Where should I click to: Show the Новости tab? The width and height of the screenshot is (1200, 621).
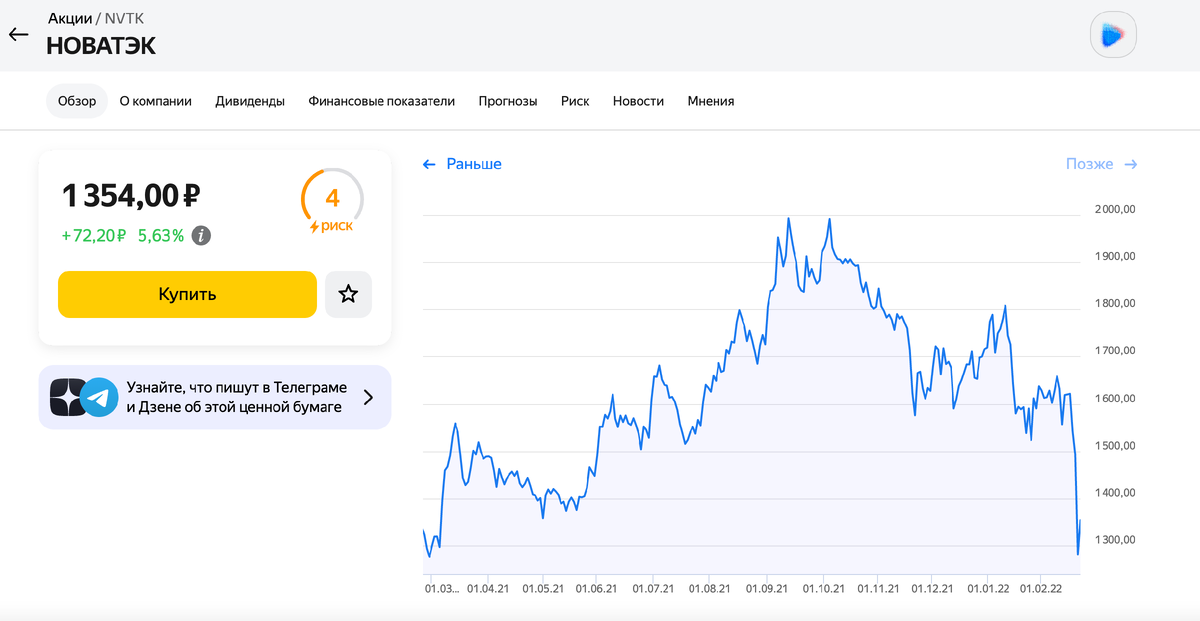[638, 101]
